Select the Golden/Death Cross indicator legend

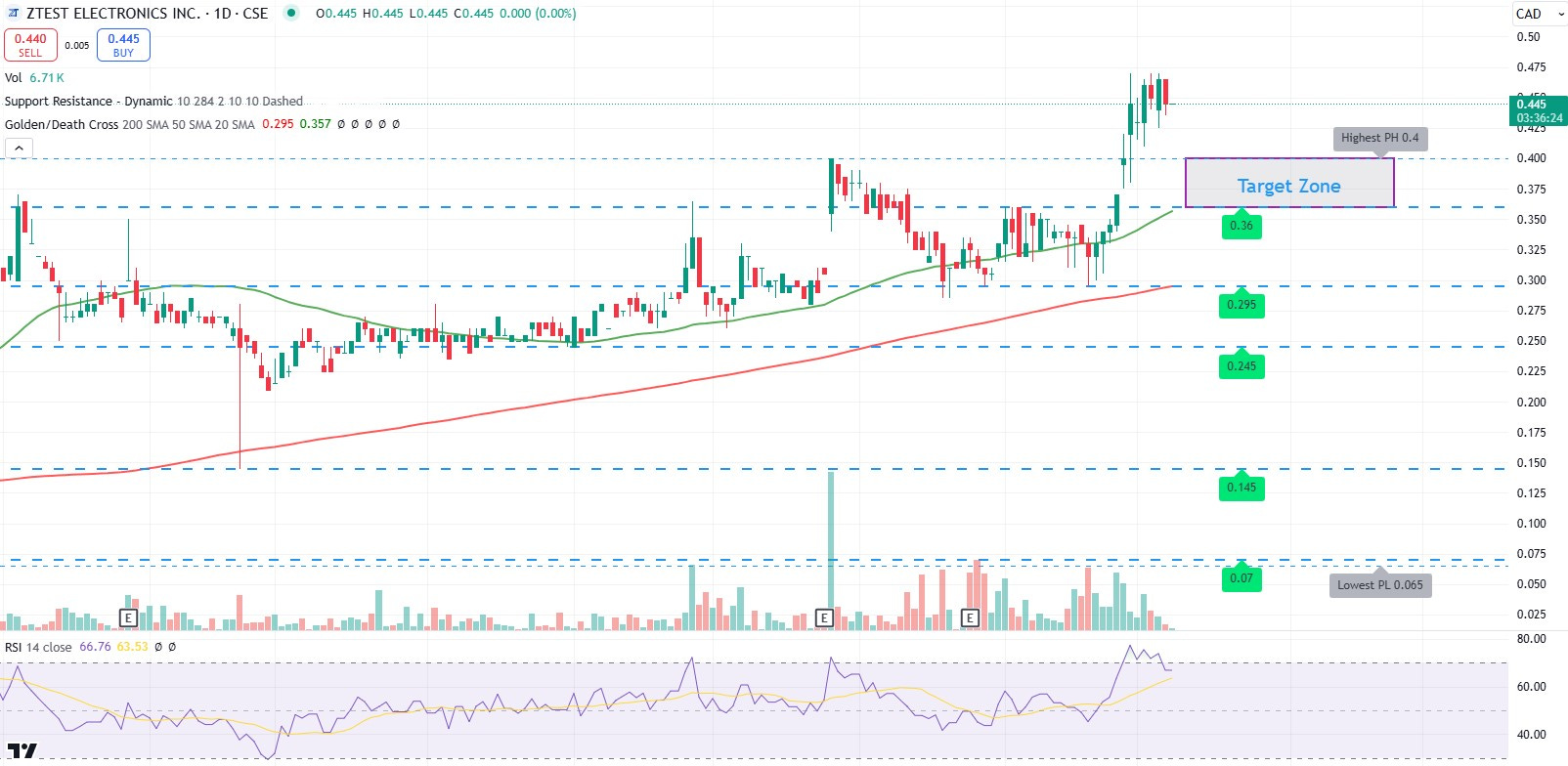129,124
